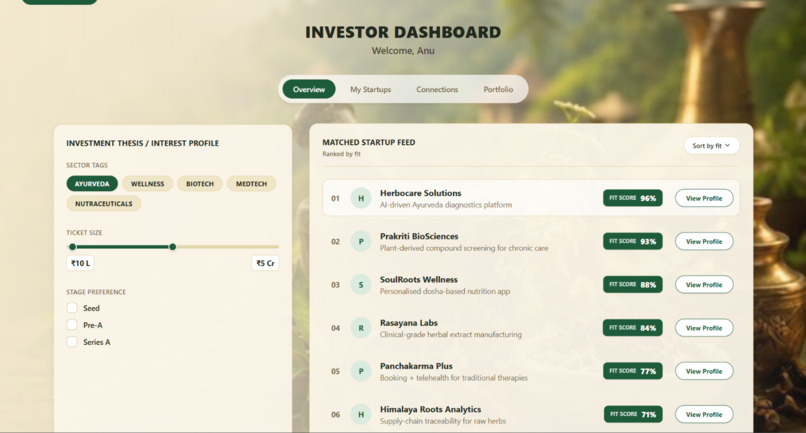Click the P avatar for Panchakarma Plus
Image resolution: width=806 pixels, height=433 pixels.
point(361,371)
